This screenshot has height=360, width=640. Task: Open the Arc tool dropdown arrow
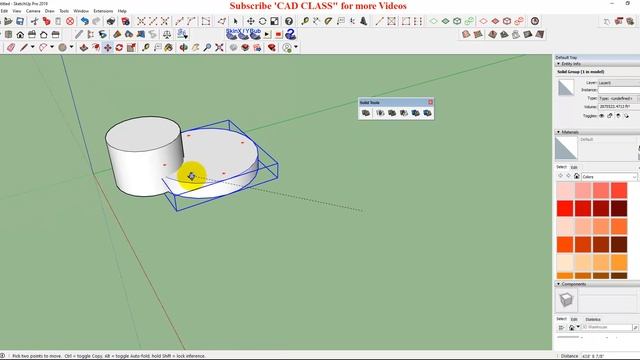[52, 47]
